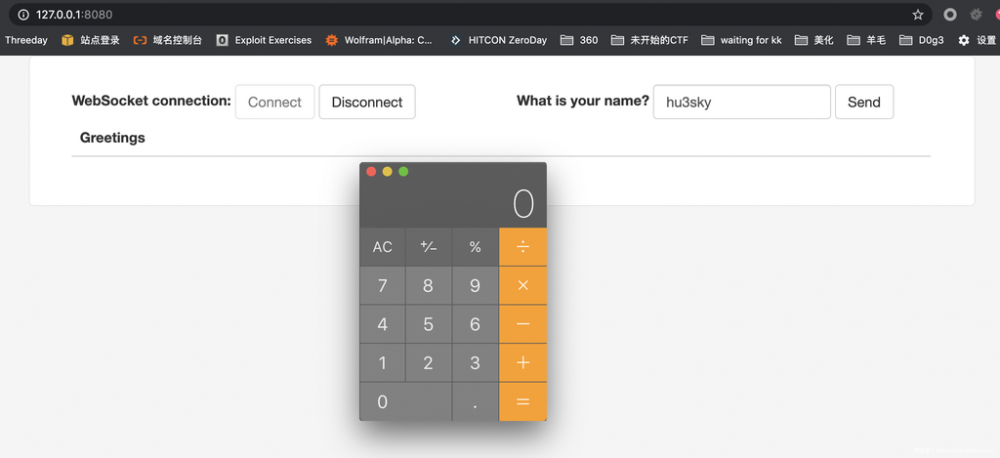Click the 'WebSocket connection:' label
The height and width of the screenshot is (458, 1000).
(152, 101)
